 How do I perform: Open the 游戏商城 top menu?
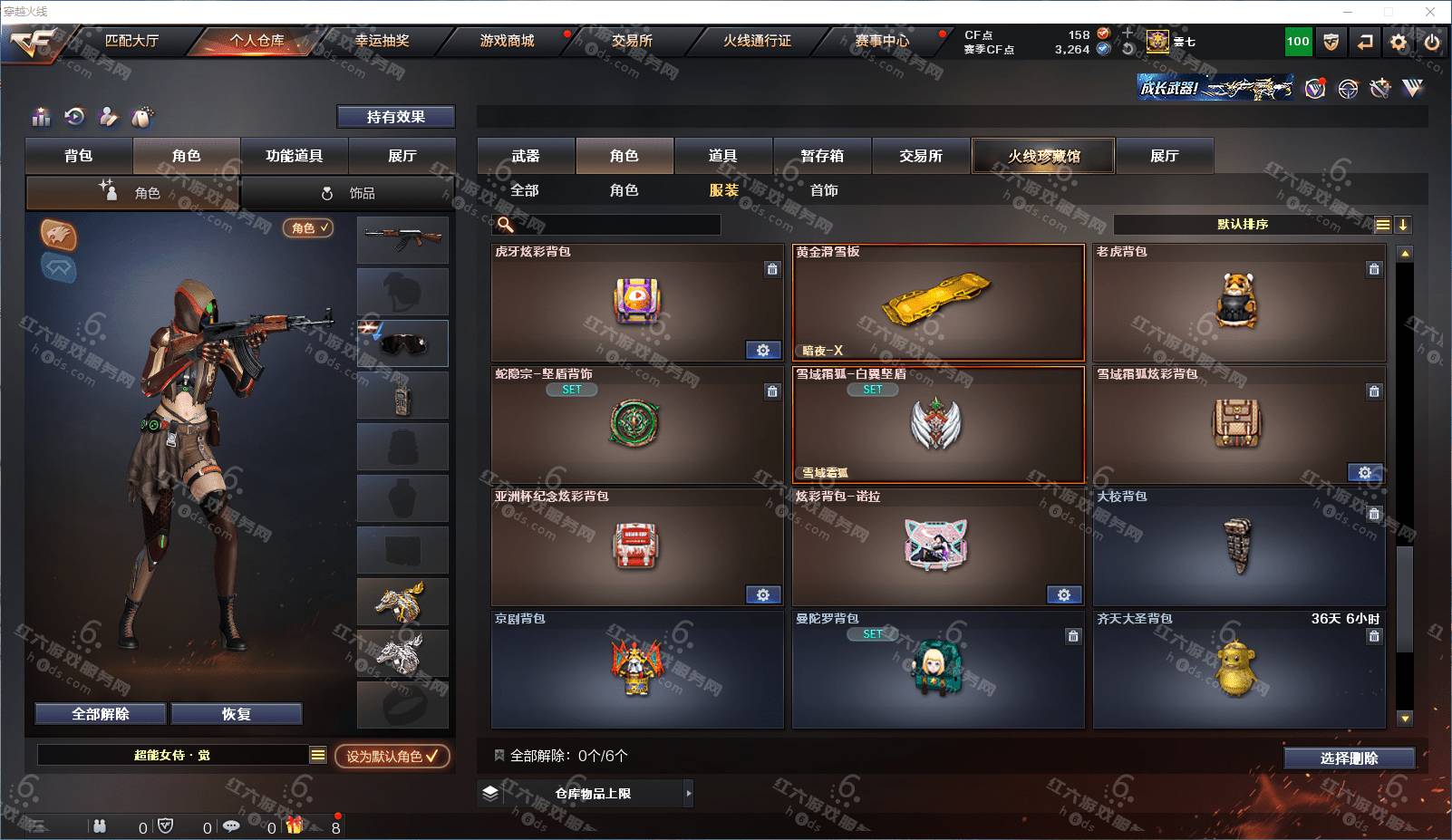pyautogui.click(x=507, y=41)
